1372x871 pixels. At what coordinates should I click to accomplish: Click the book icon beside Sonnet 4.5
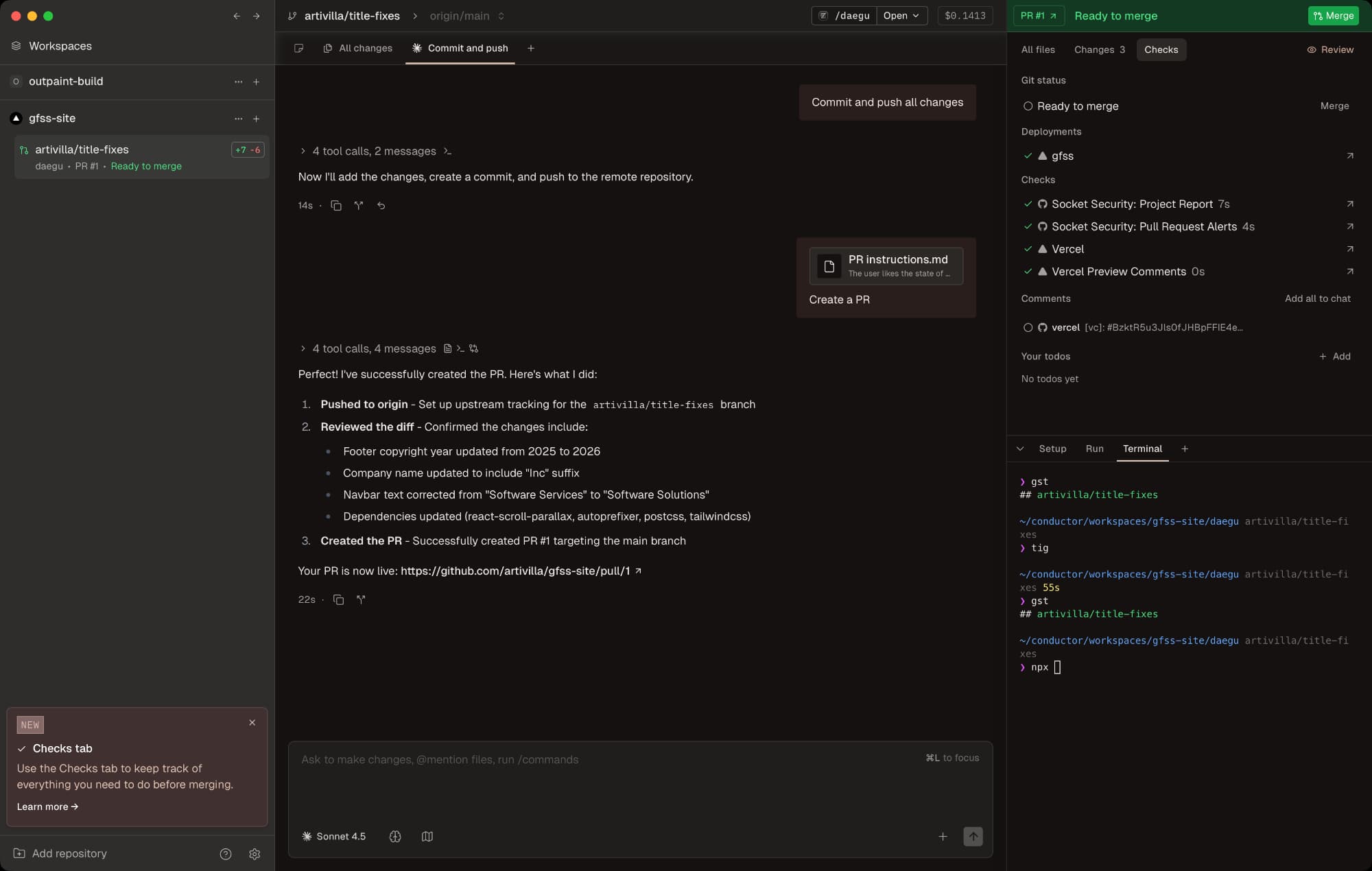427,837
